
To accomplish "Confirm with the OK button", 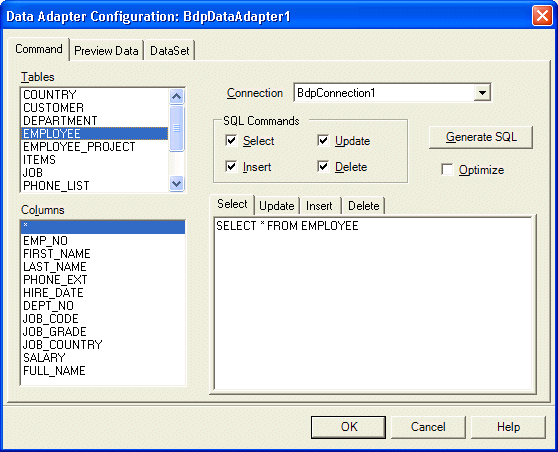I will click(348, 427).
